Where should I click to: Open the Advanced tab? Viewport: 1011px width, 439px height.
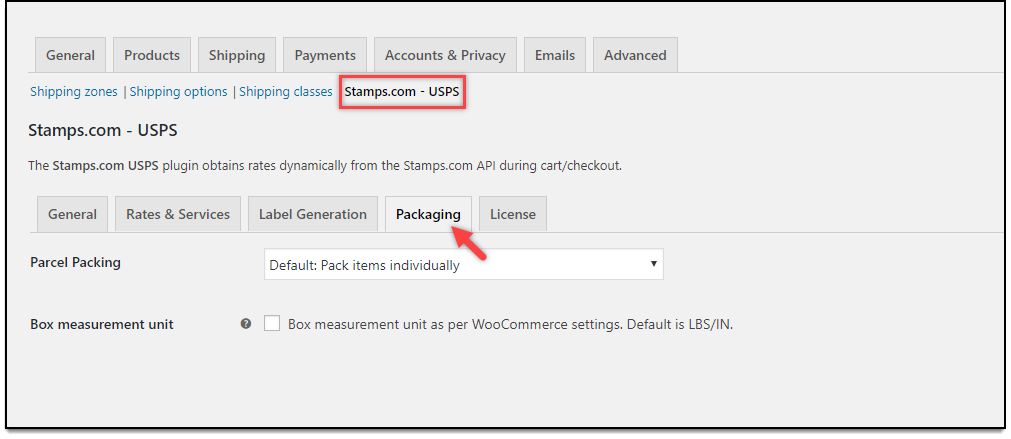click(635, 55)
